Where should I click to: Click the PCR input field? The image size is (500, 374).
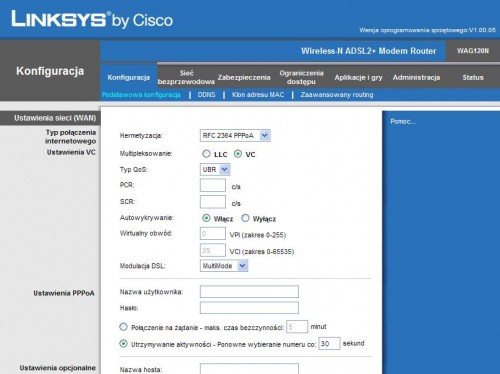pyautogui.click(x=213, y=185)
